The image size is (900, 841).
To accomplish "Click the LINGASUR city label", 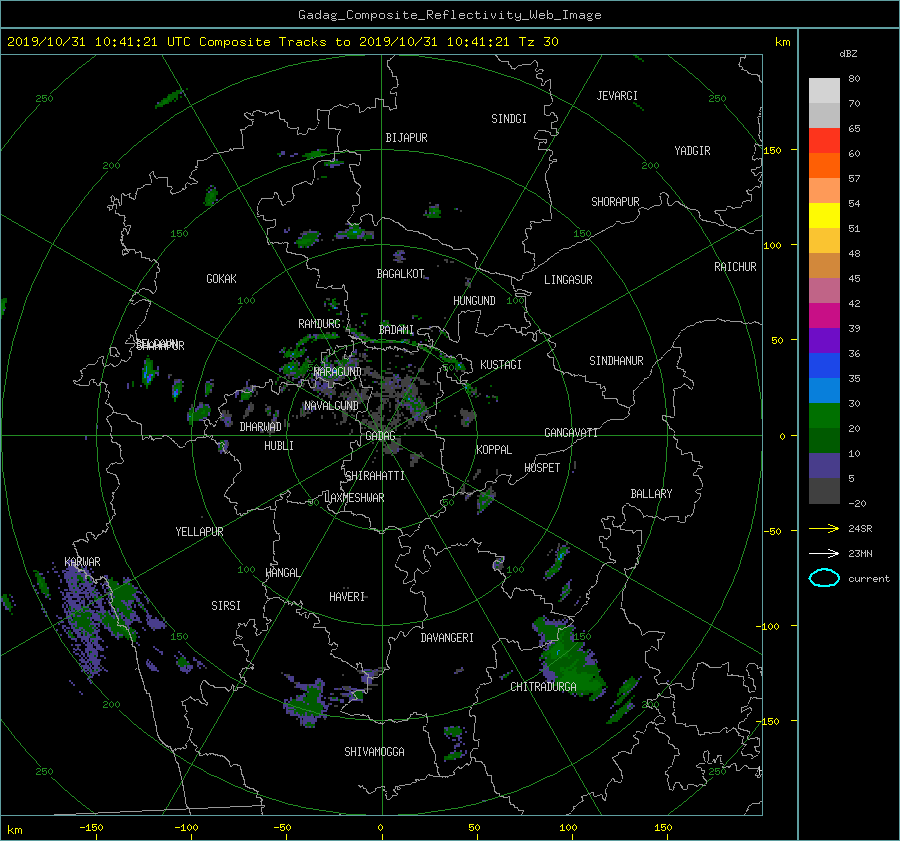I will pyautogui.click(x=568, y=280).
